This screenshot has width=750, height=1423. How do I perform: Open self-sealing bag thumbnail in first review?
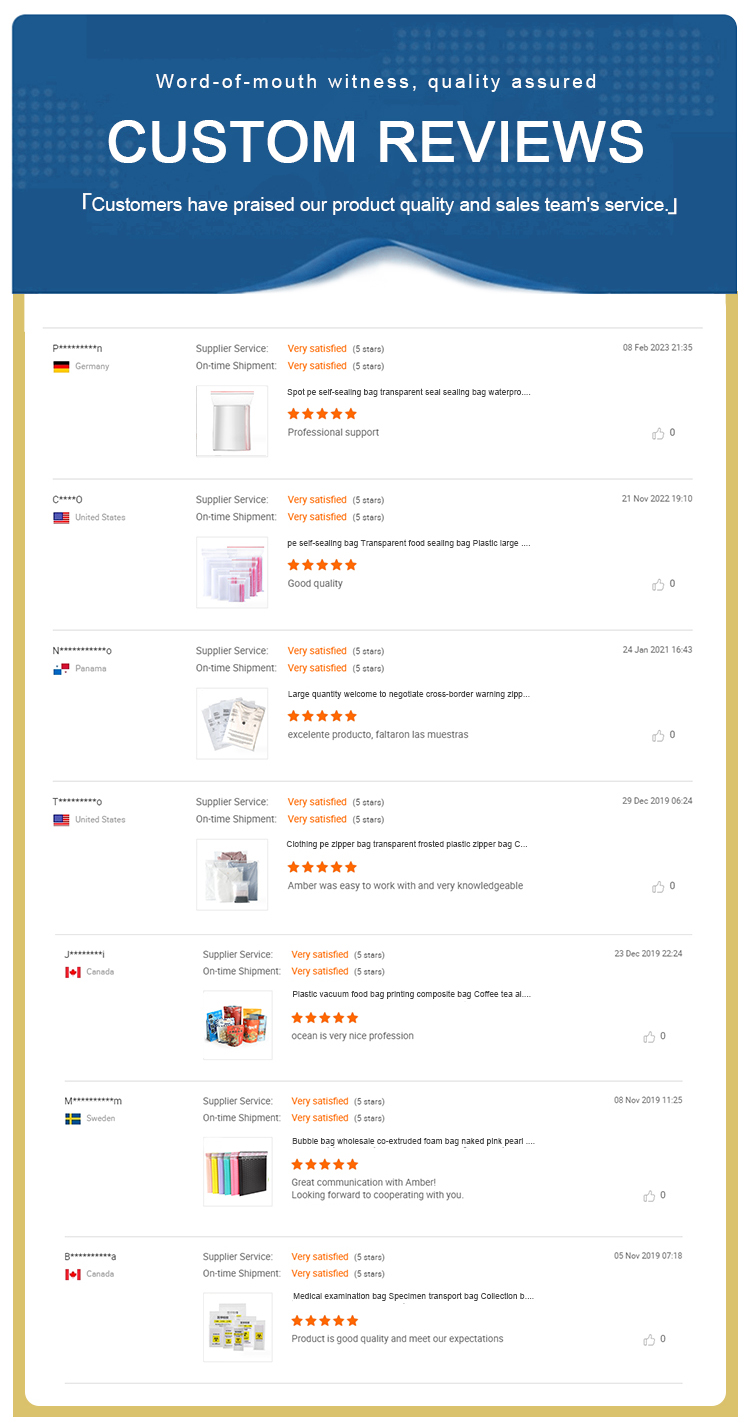232,421
